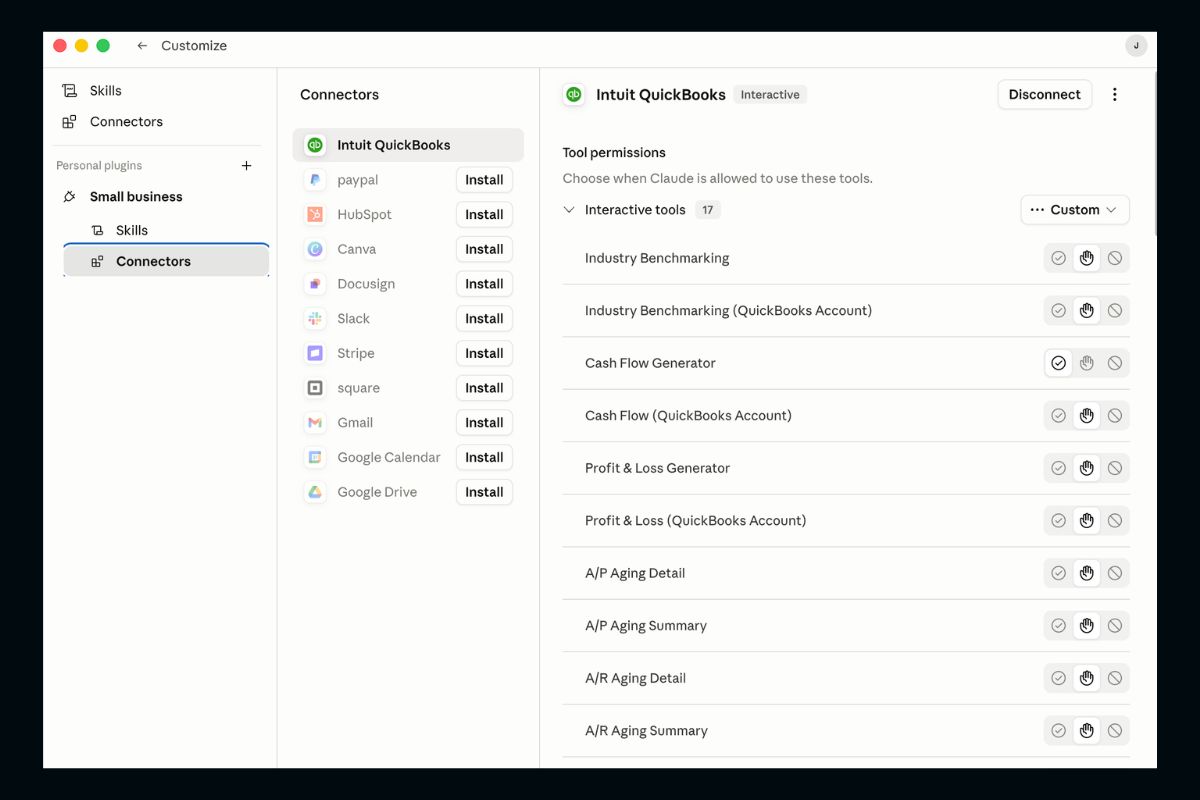Click the Google Drive connector icon

coord(315,492)
